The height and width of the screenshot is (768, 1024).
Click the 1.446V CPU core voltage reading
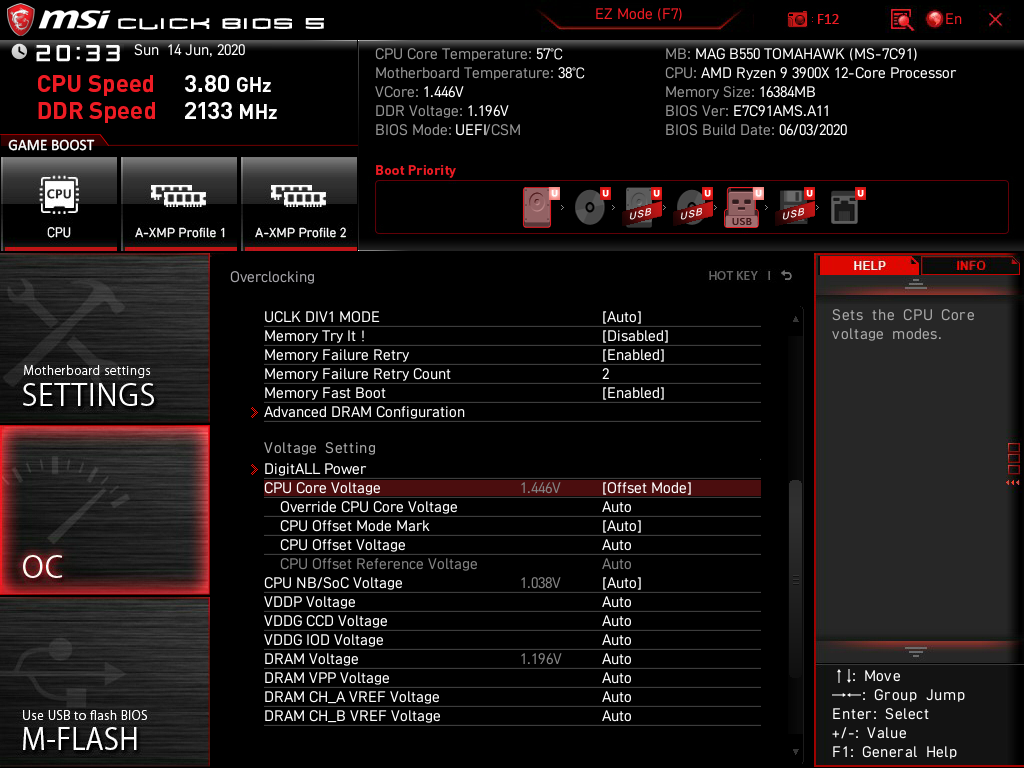tap(540, 488)
